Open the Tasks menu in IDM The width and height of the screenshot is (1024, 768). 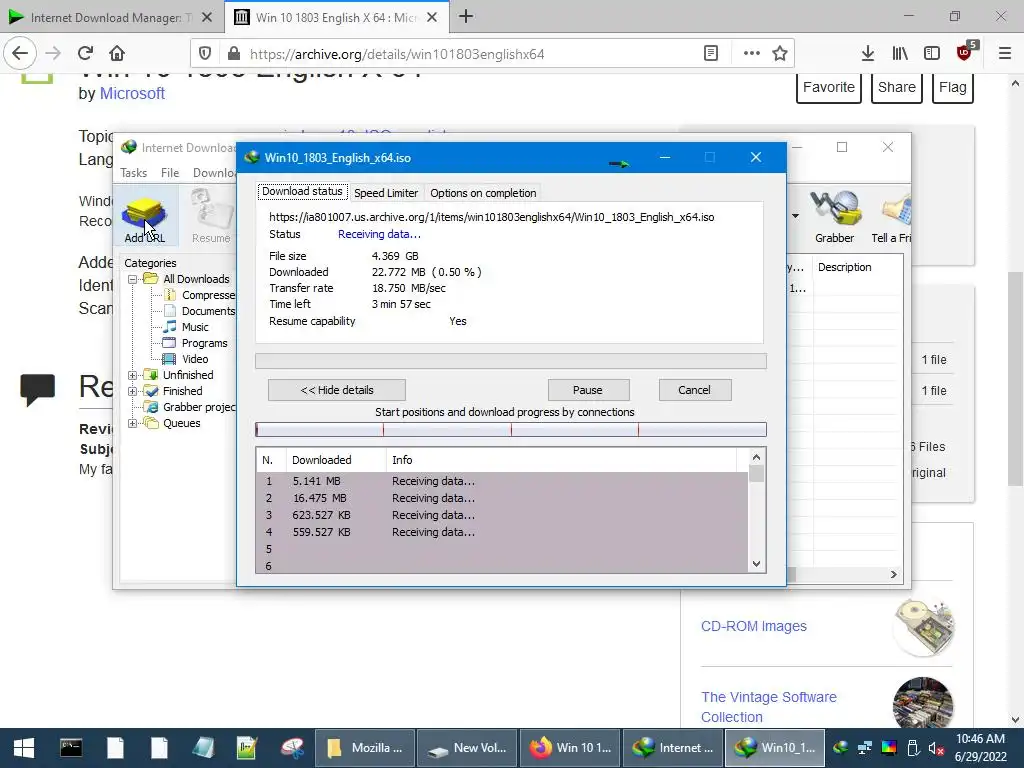click(x=133, y=172)
